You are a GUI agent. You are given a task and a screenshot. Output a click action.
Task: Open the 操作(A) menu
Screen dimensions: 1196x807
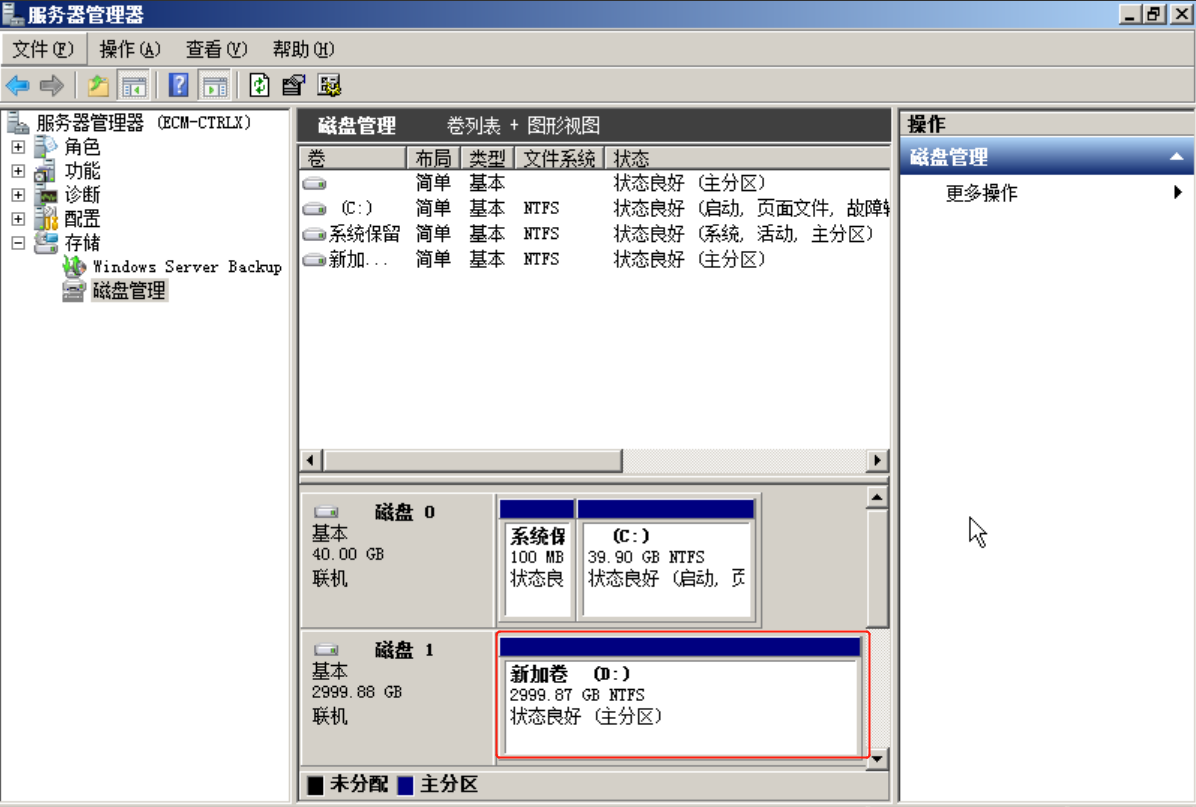point(130,50)
